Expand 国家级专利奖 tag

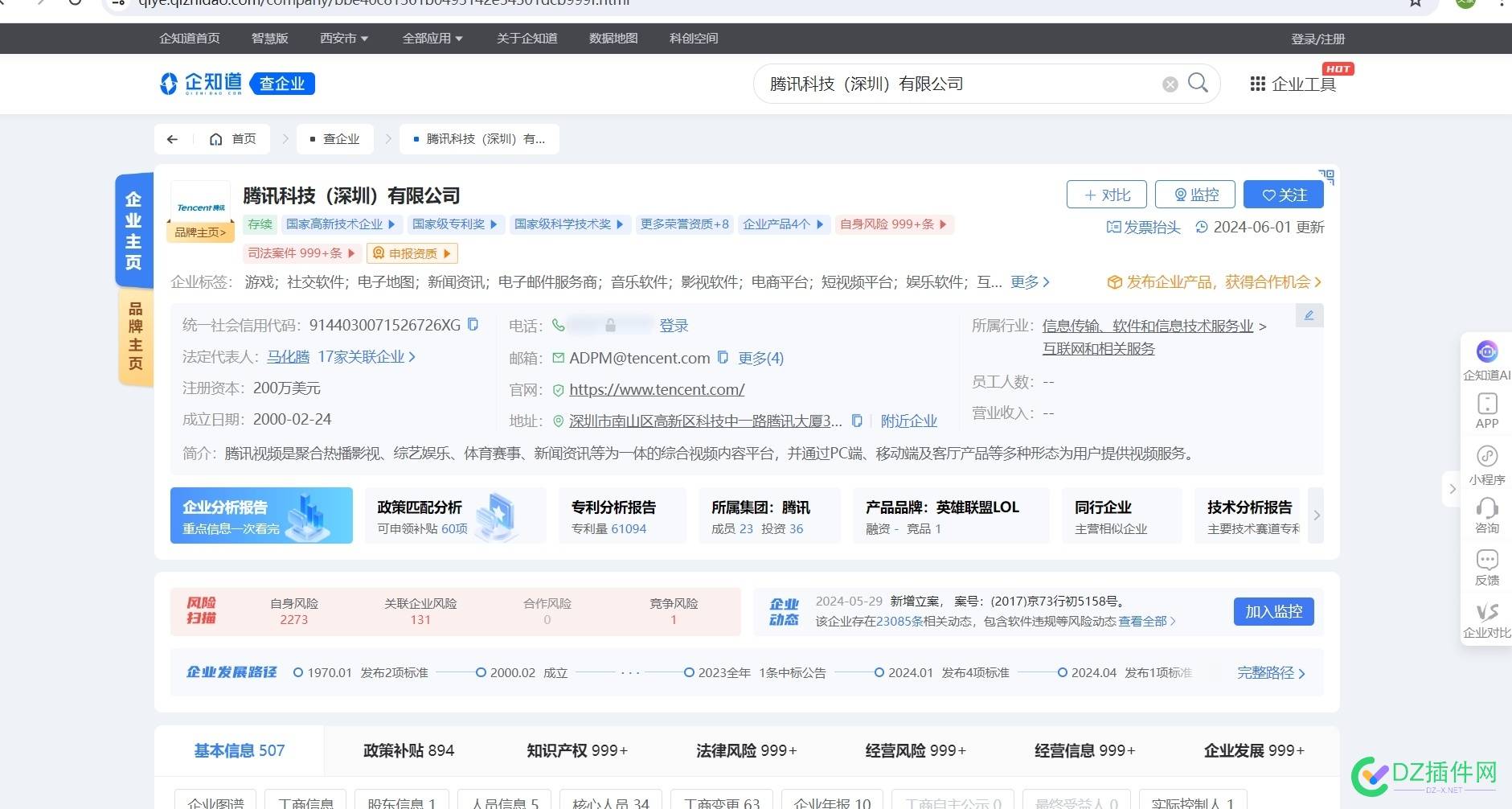point(455,224)
